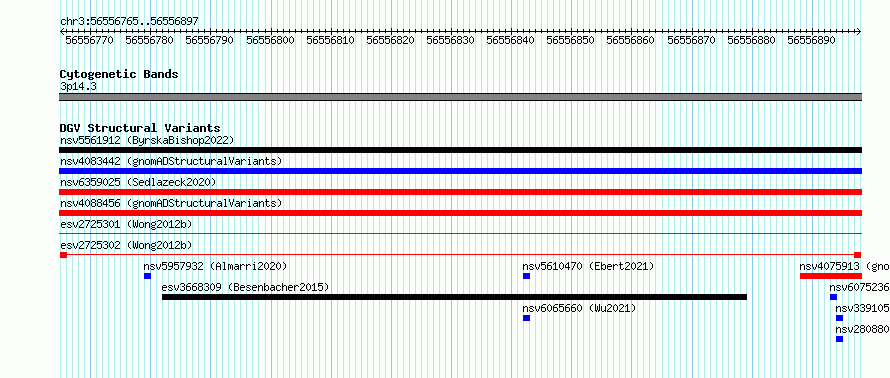
Task: Select the nsv339105 blue marker
Action: (839, 318)
